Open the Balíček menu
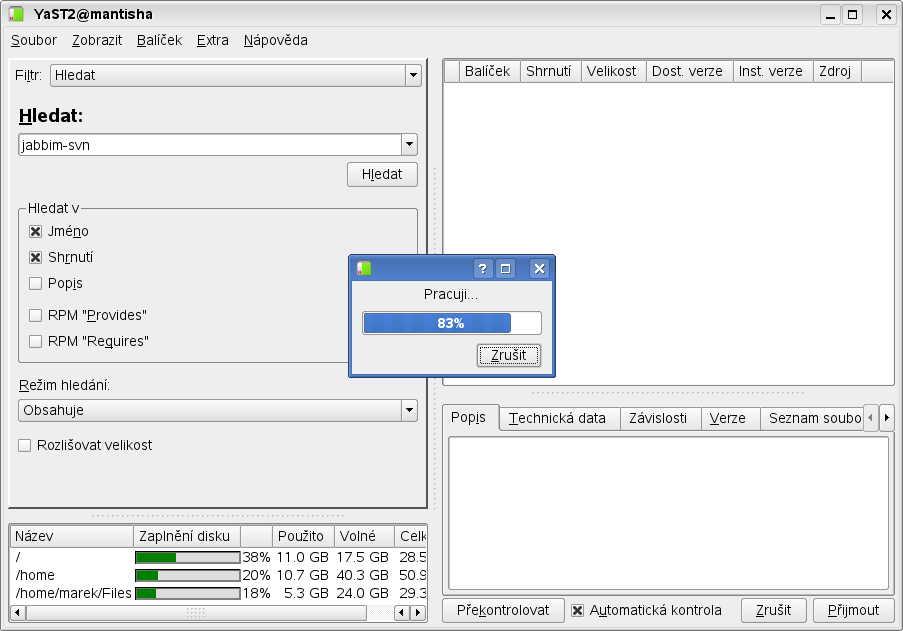Image resolution: width=903 pixels, height=631 pixels. (160, 40)
